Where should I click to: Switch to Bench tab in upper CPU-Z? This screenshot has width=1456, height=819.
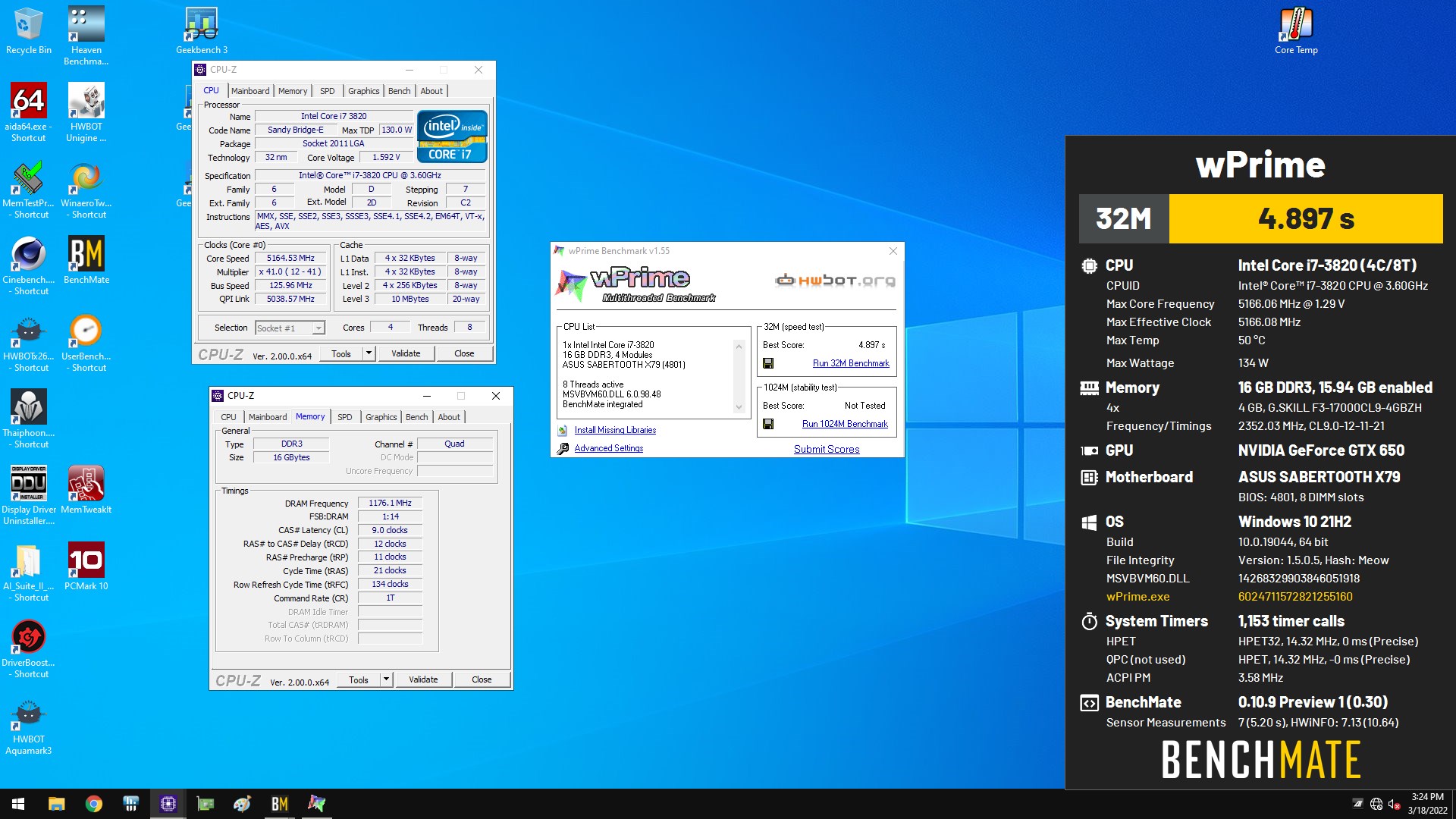399,91
